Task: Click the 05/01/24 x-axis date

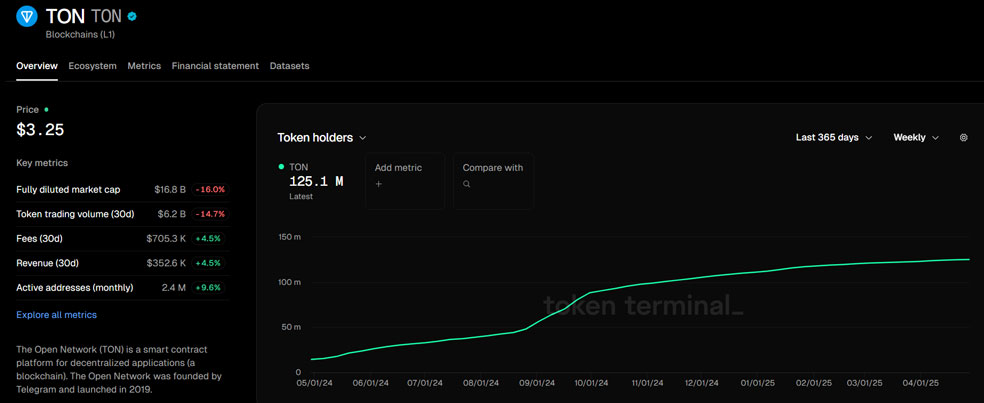Action: 314,382
